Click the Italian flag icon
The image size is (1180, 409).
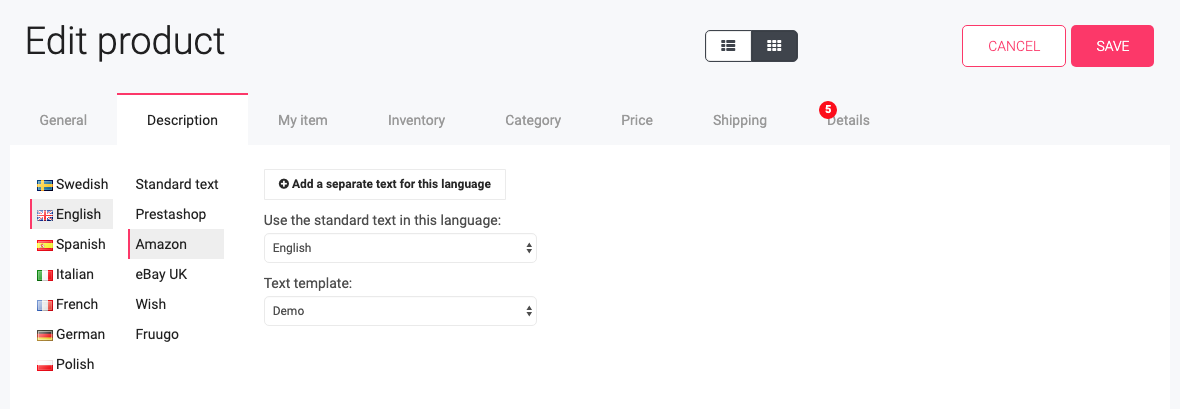44,276
